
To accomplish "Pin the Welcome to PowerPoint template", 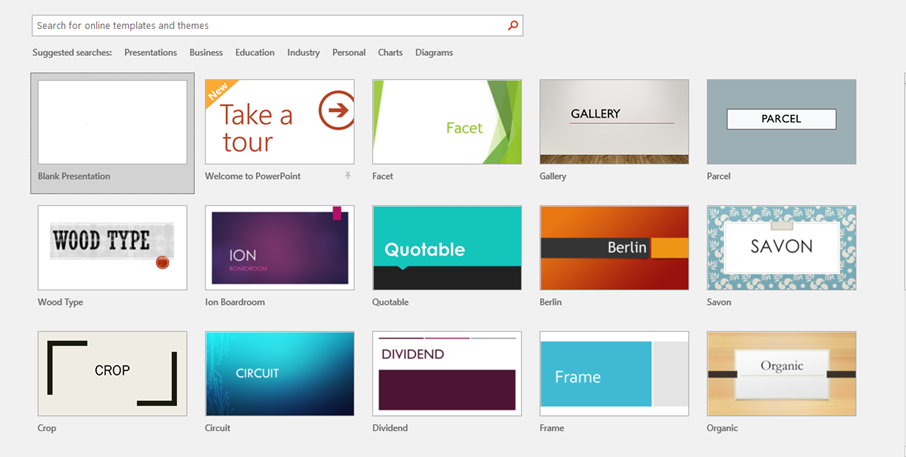I will click(348, 176).
